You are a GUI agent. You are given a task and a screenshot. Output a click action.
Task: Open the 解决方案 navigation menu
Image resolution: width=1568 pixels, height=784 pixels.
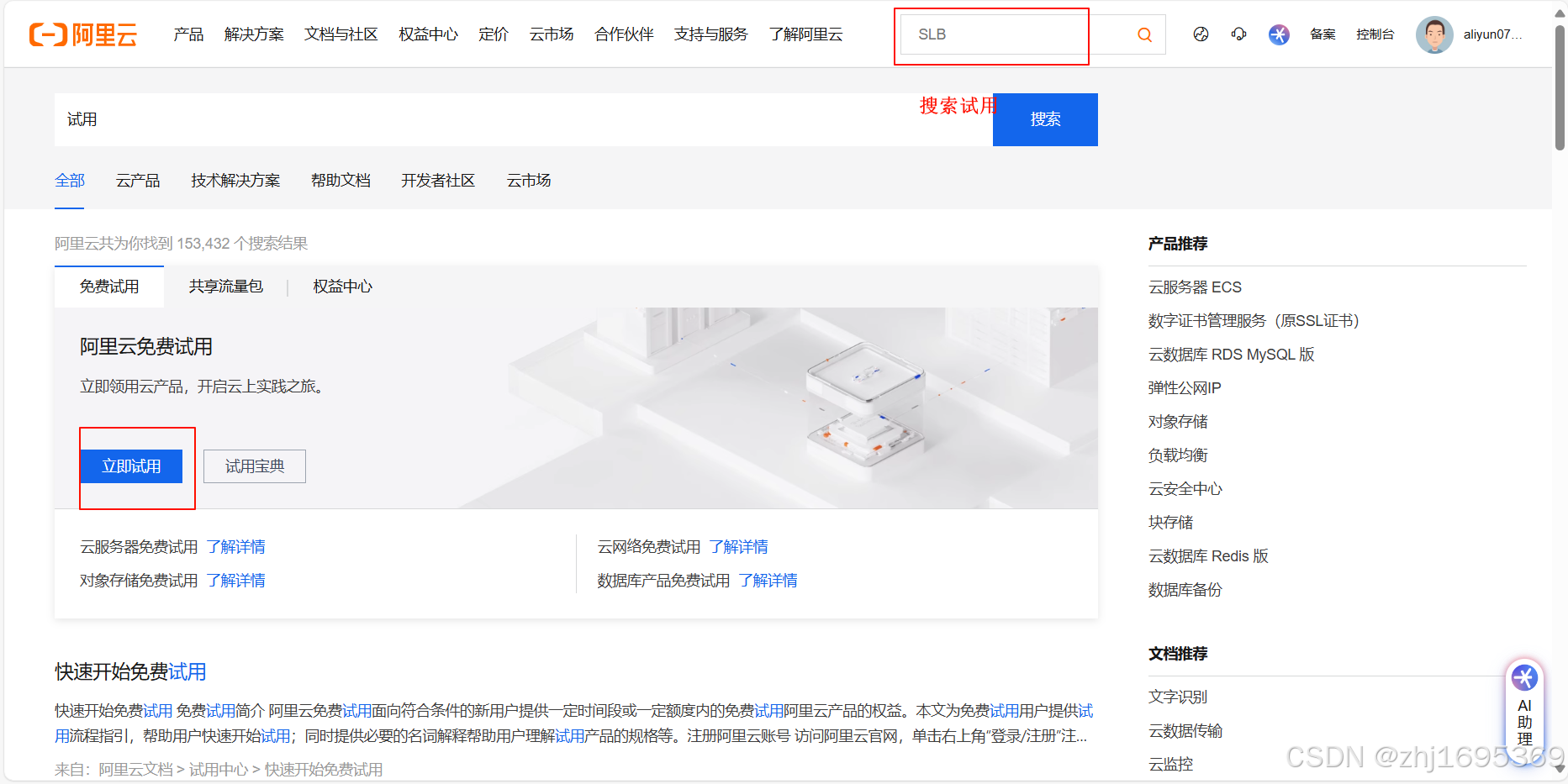pos(254,34)
